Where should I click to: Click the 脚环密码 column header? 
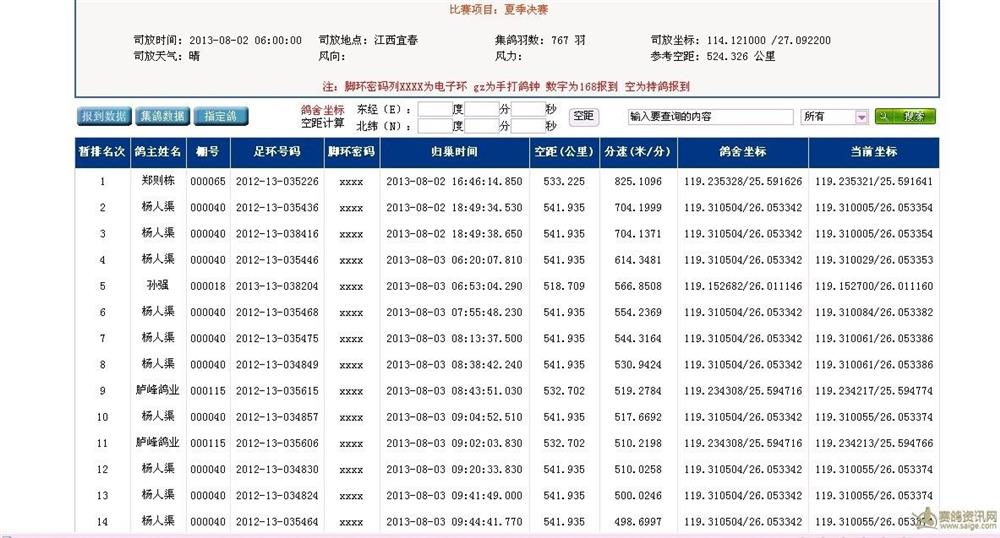point(351,152)
